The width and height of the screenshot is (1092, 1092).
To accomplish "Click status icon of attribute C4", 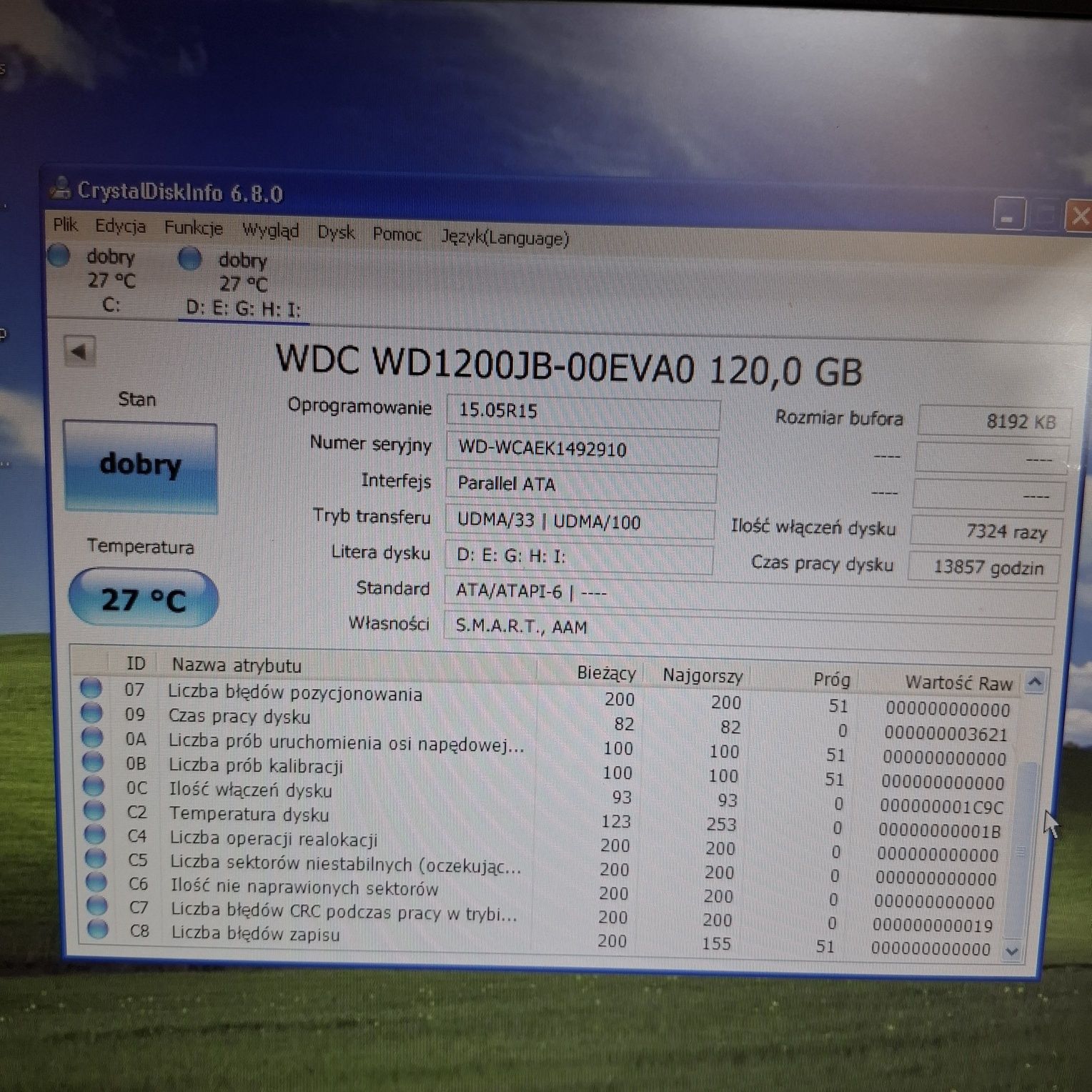I will click(95, 833).
